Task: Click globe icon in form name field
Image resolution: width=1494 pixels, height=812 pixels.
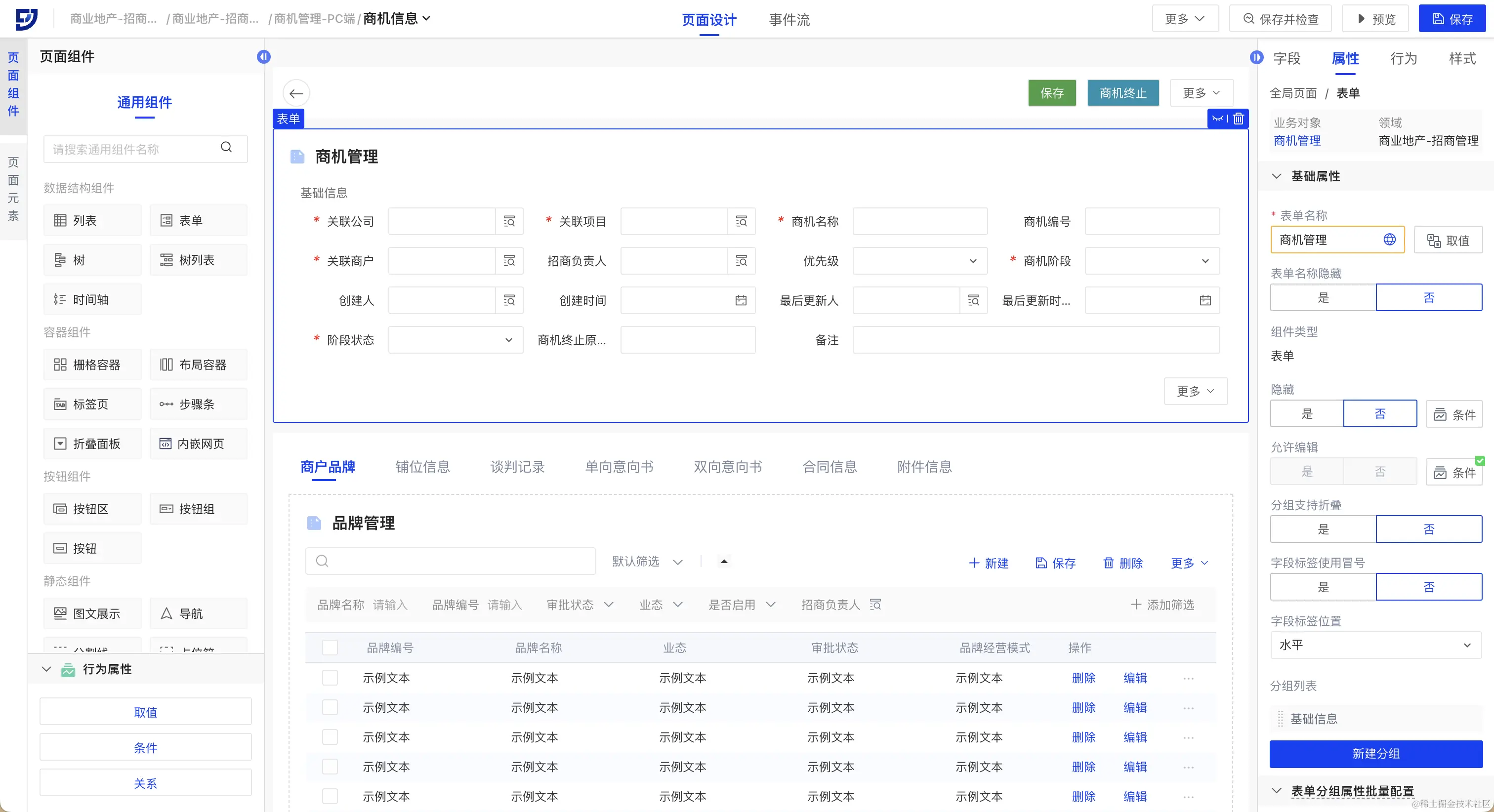Action: click(x=1390, y=240)
